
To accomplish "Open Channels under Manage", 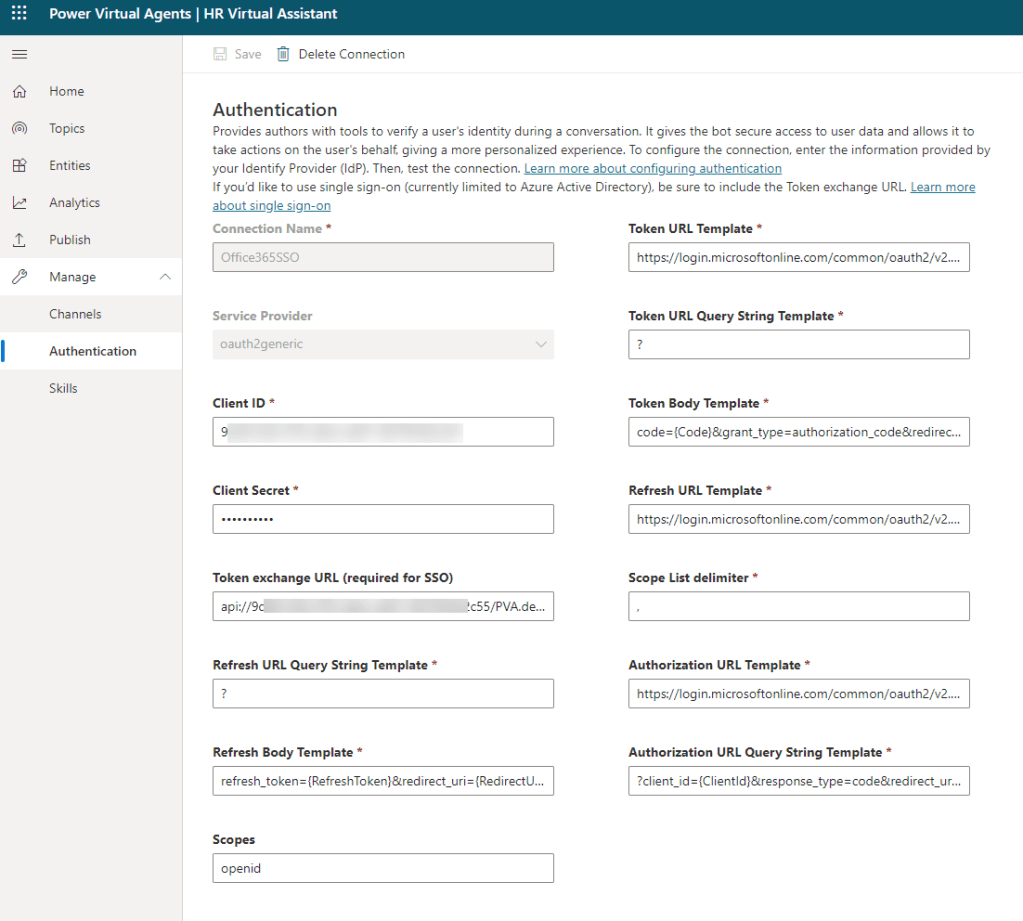I will pyautogui.click(x=75, y=314).
